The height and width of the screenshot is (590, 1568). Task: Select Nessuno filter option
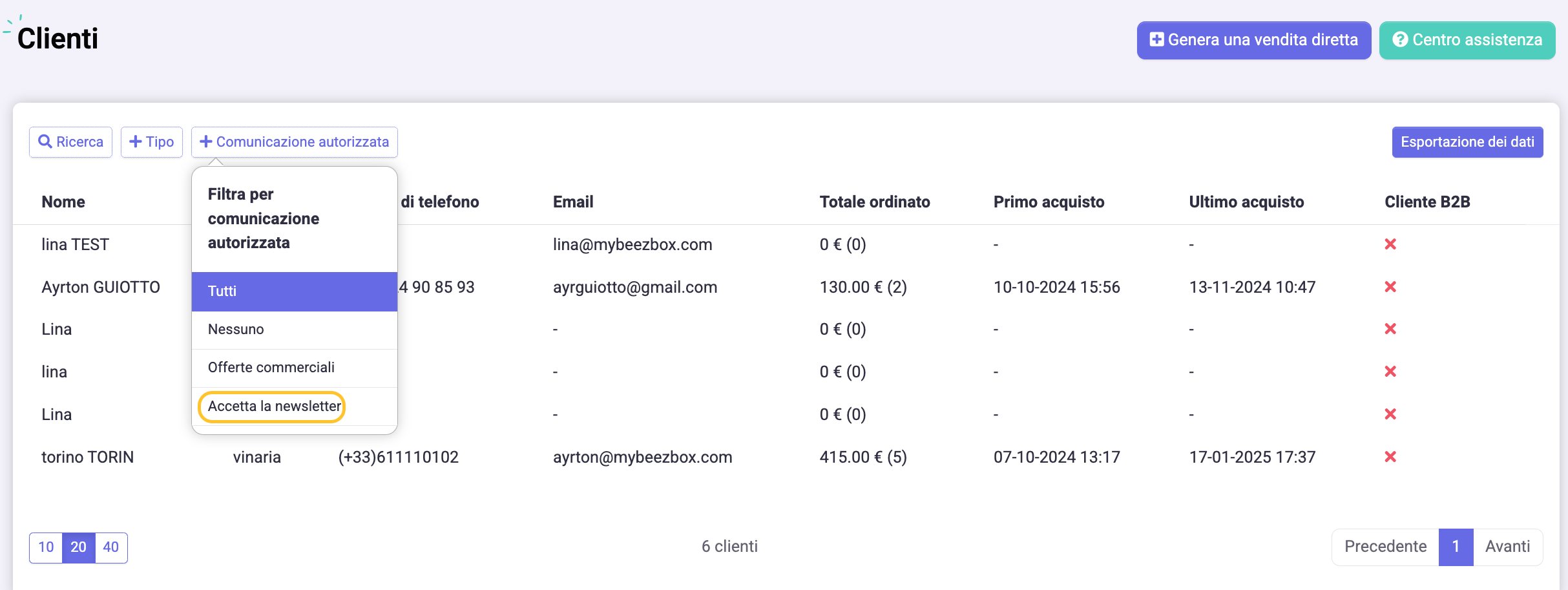point(295,330)
